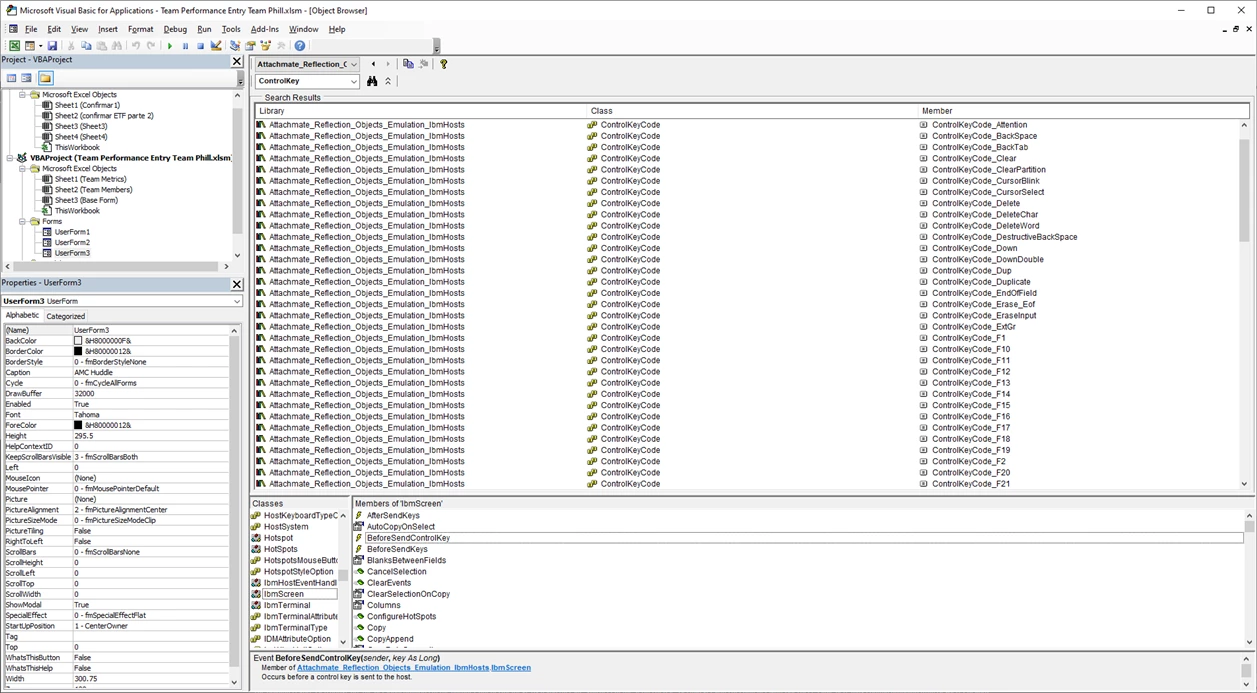
Task: Sort results by Library column header
Action: pyautogui.click(x=420, y=111)
